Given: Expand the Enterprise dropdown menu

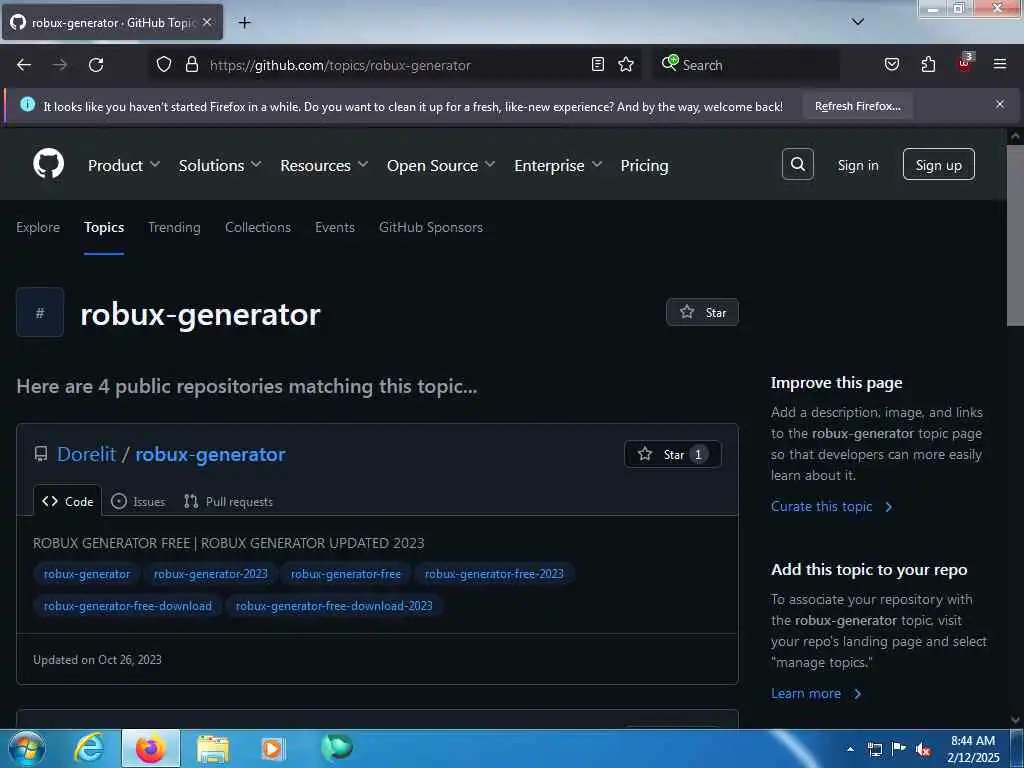Looking at the screenshot, I should pos(558,165).
